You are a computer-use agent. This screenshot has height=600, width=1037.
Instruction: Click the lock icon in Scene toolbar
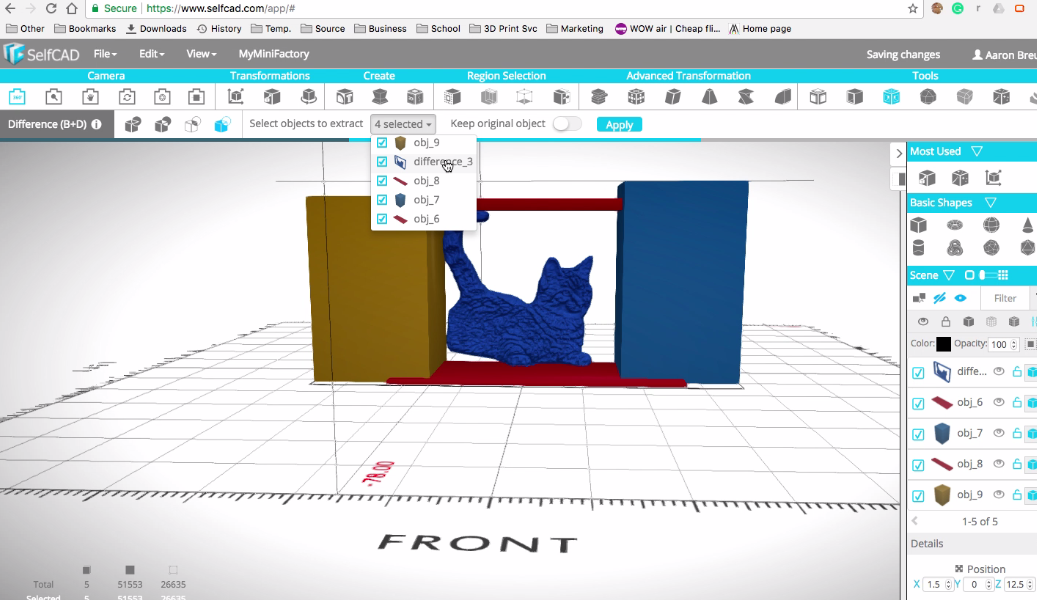tap(946, 321)
